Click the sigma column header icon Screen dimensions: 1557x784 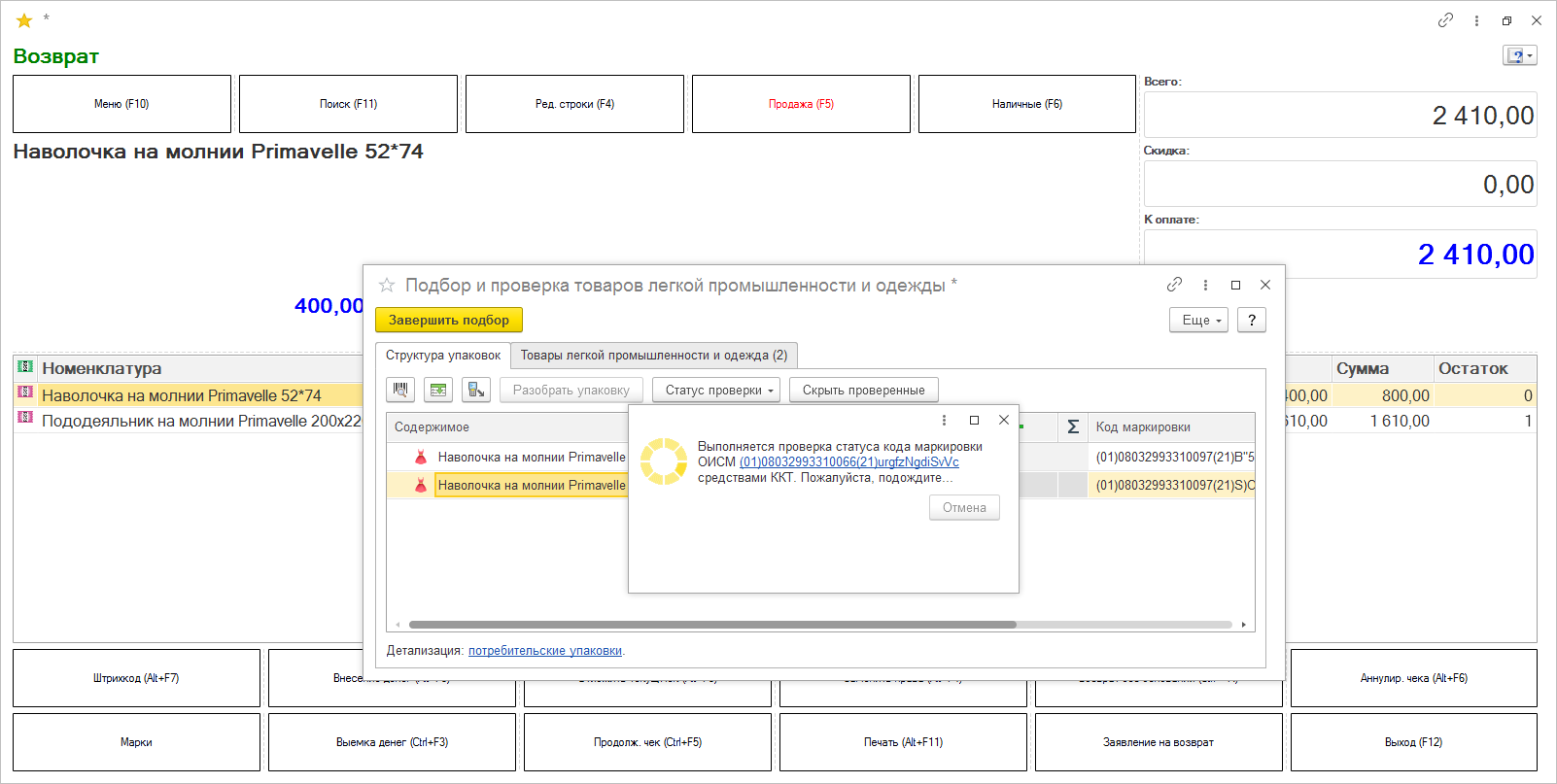click(x=1073, y=426)
